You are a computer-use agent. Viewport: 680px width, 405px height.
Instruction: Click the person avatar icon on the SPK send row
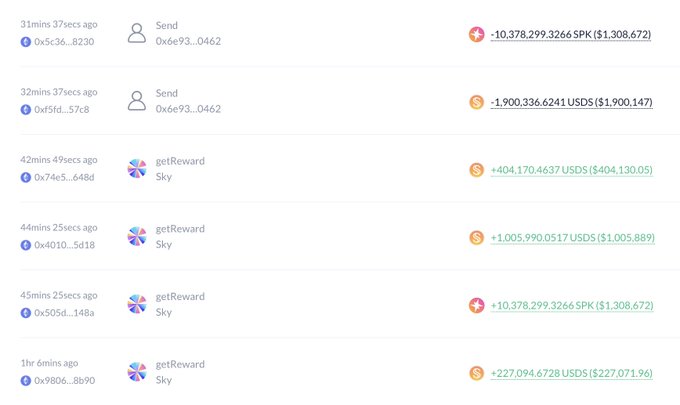[138, 33]
